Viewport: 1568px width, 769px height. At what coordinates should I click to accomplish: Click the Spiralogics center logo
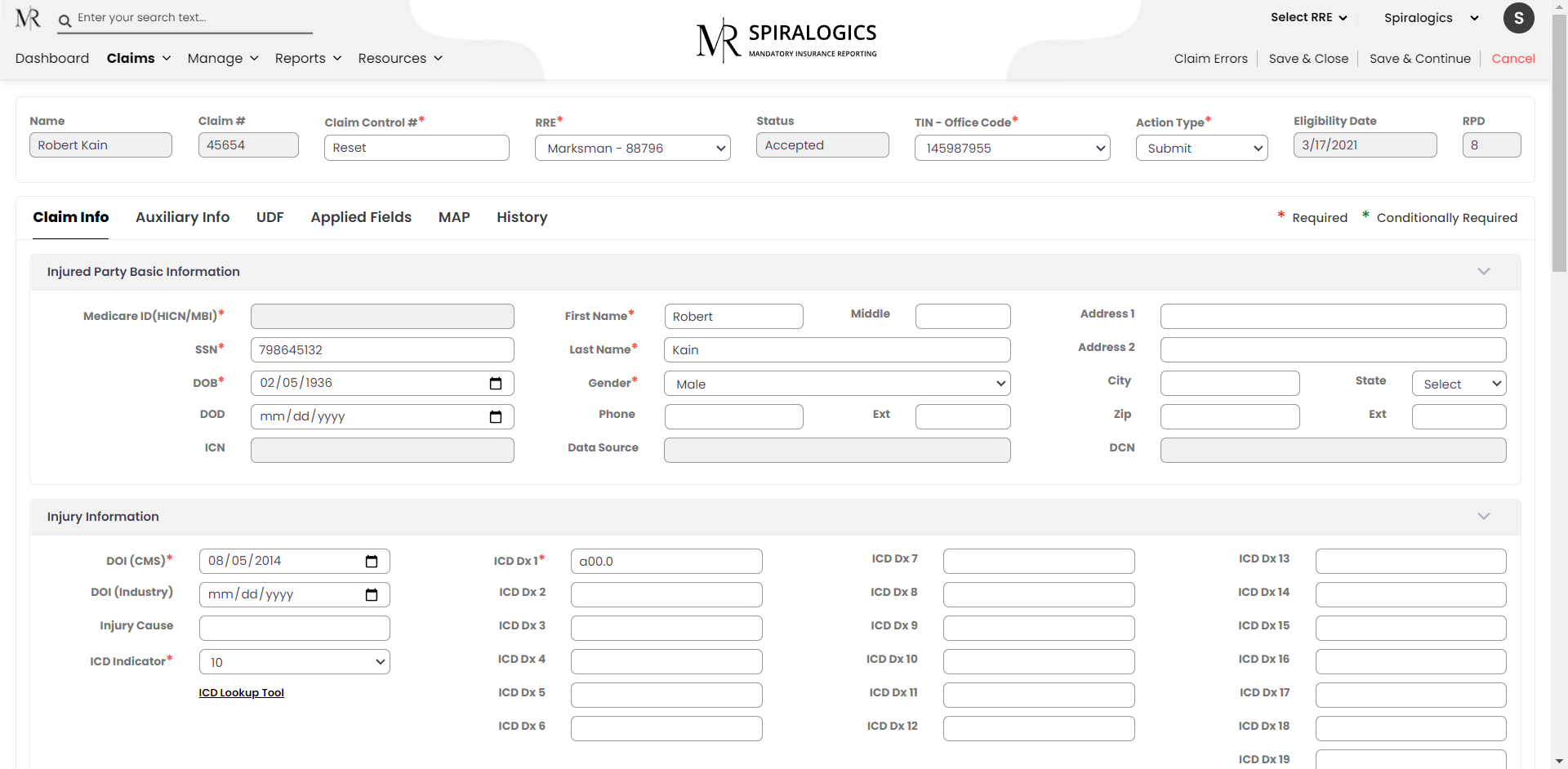point(786,40)
